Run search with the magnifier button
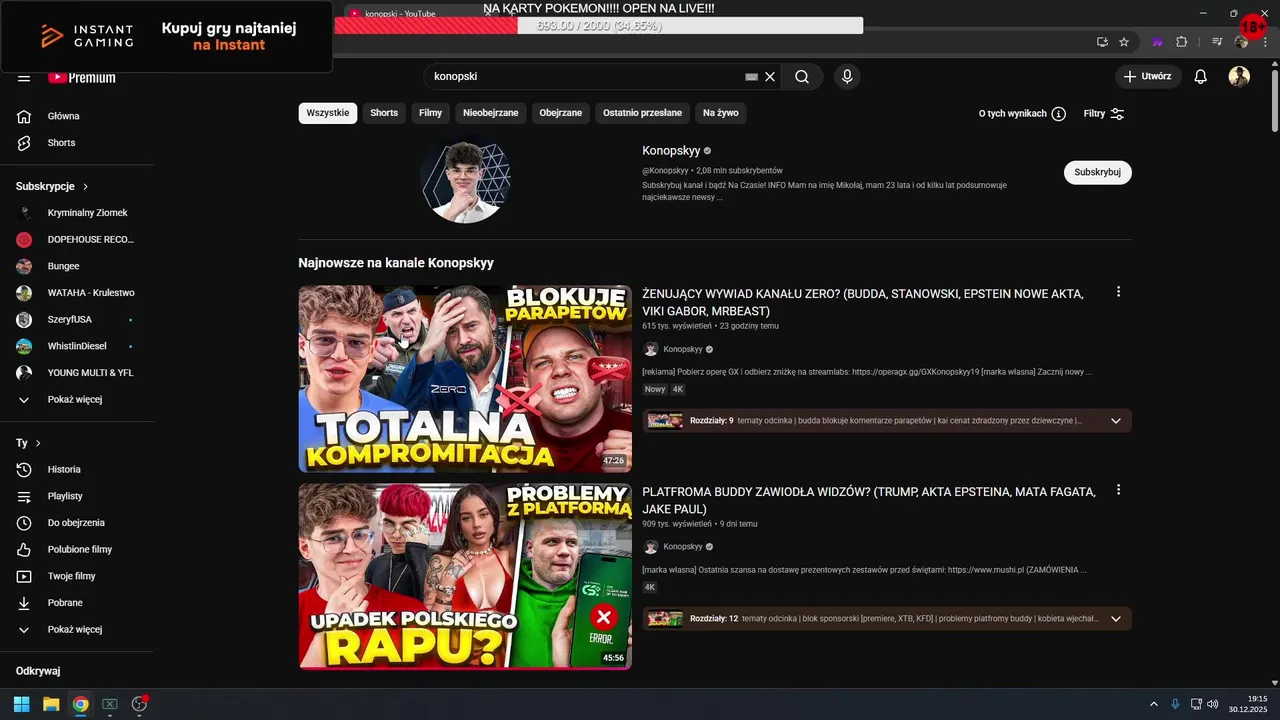1280x720 pixels. pos(802,76)
